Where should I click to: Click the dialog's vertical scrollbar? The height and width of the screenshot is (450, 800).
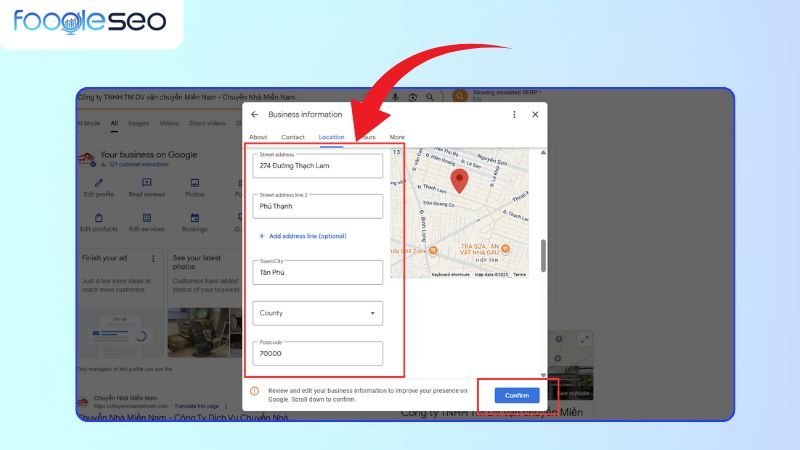[x=543, y=255]
